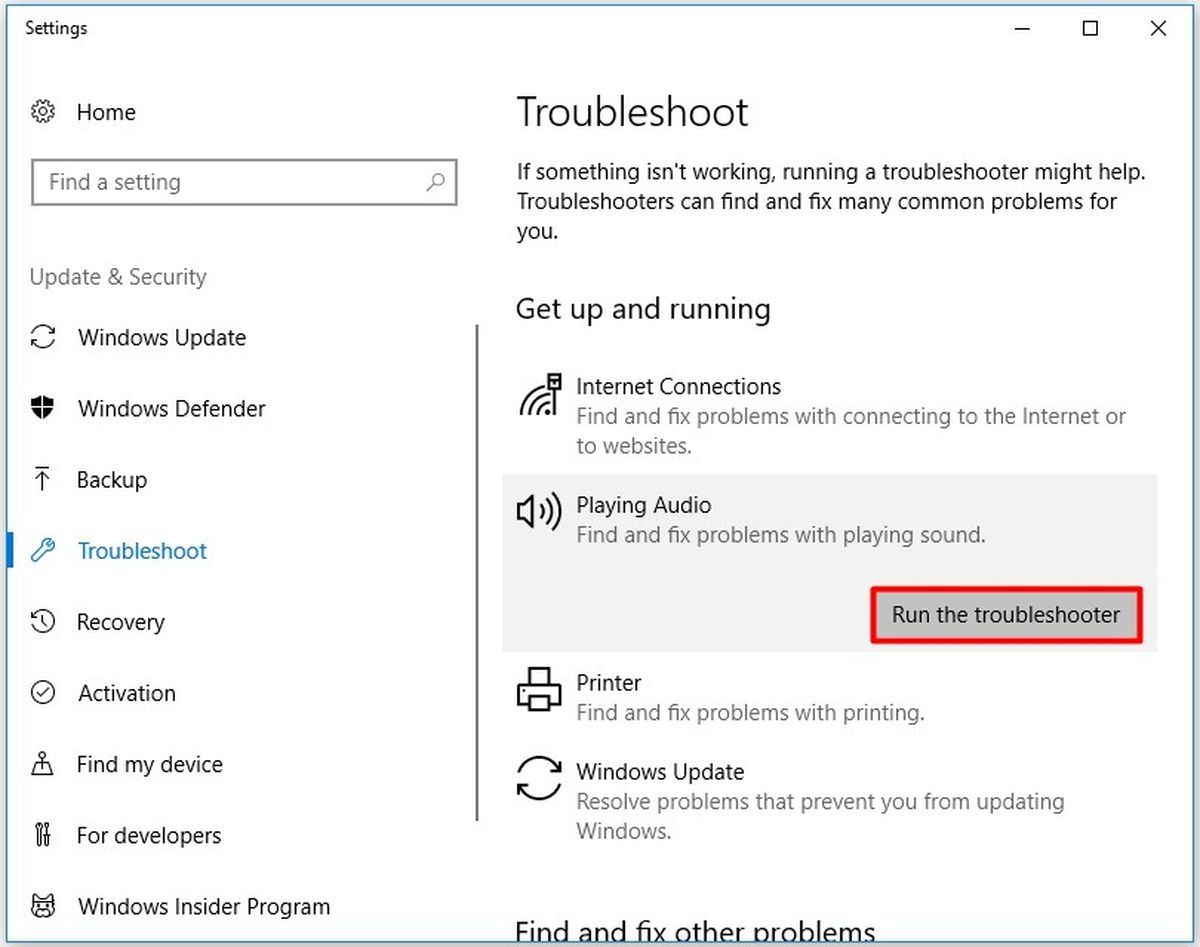Open Recovery settings
1200x947 pixels.
tap(121, 621)
